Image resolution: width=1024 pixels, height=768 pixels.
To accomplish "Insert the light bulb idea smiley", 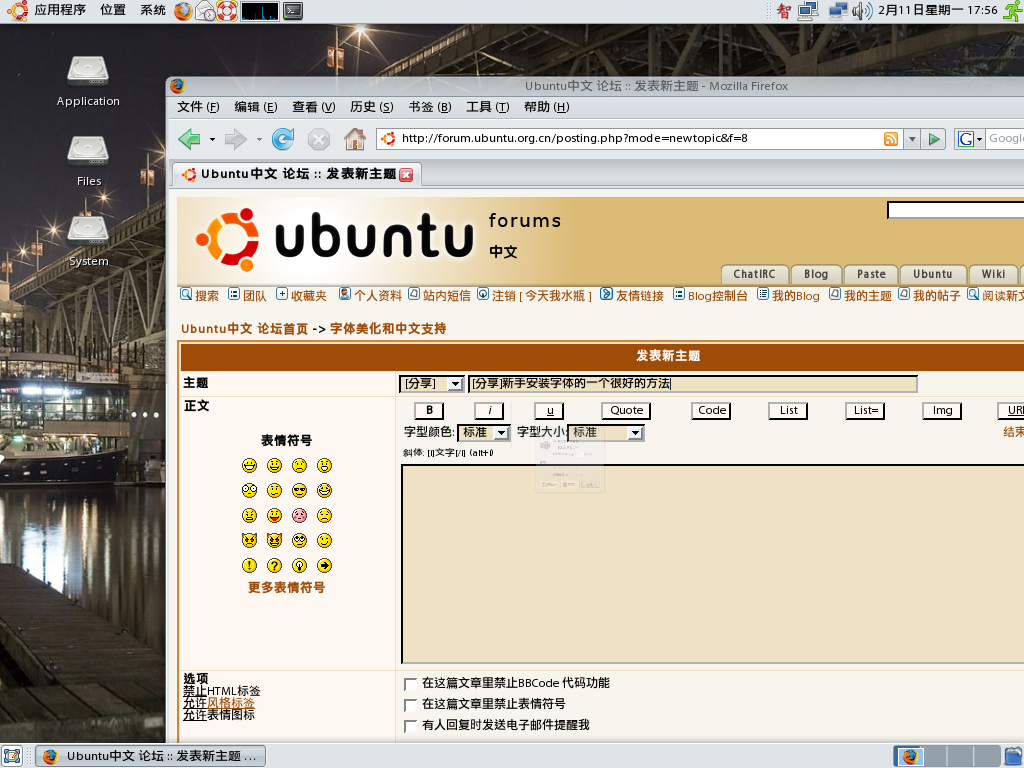I will click(x=299, y=566).
